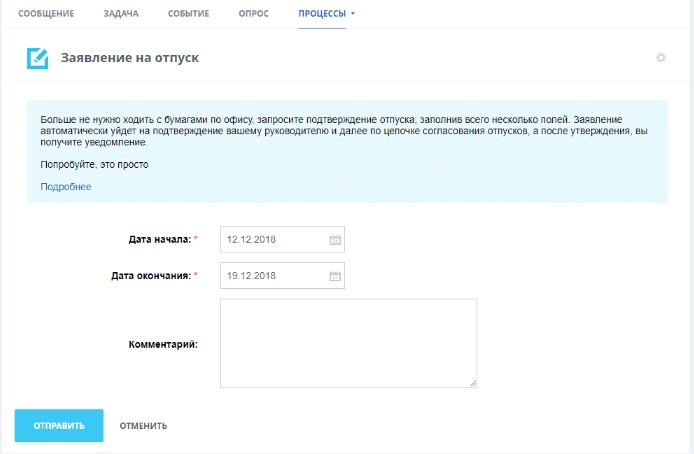694x454 pixels.
Task: Click the Дата начала label
Action: 160,239
